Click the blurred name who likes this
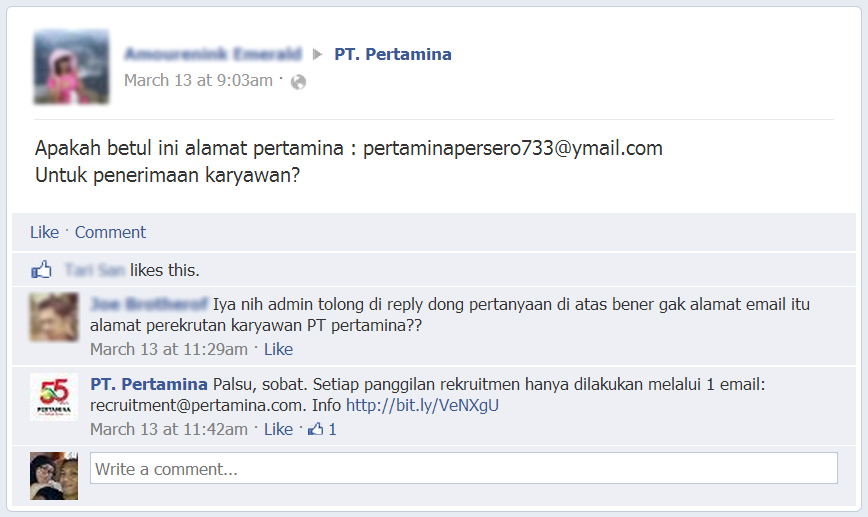 click(95, 270)
